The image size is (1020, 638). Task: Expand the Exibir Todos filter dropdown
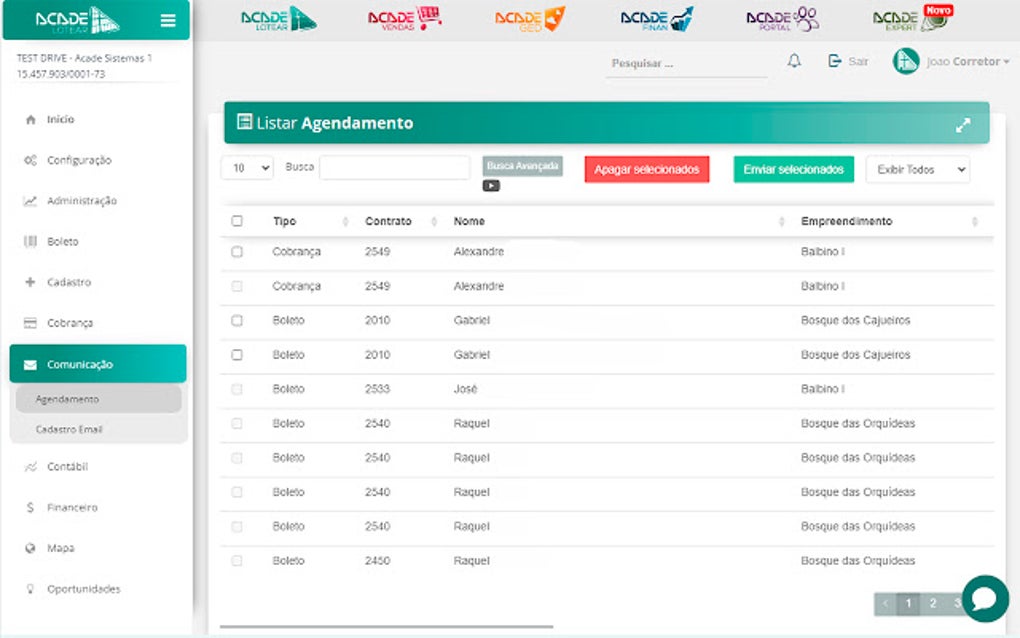[918, 169]
